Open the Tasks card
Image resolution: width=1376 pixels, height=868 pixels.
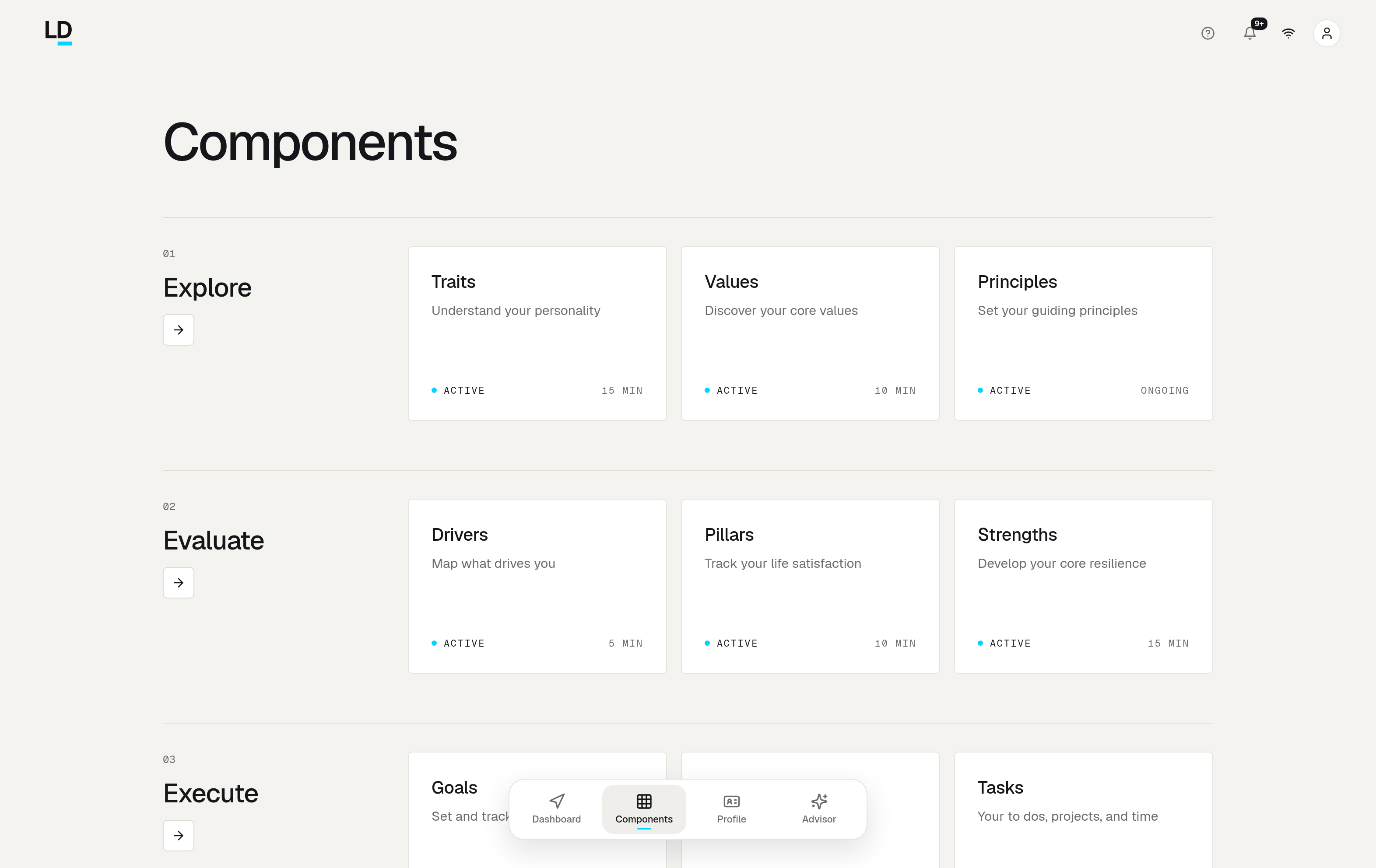click(x=1084, y=810)
